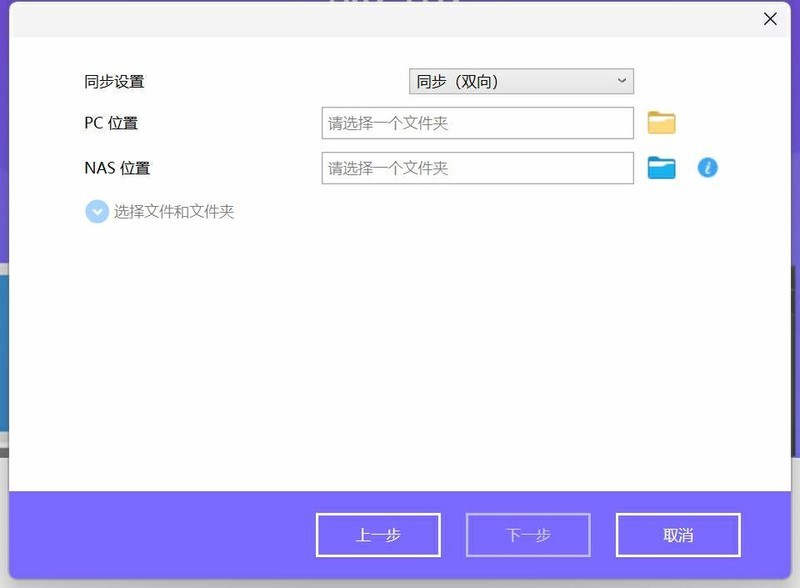The image size is (800, 588).
Task: Focus the NAS 位置 path field
Action: pos(477,167)
